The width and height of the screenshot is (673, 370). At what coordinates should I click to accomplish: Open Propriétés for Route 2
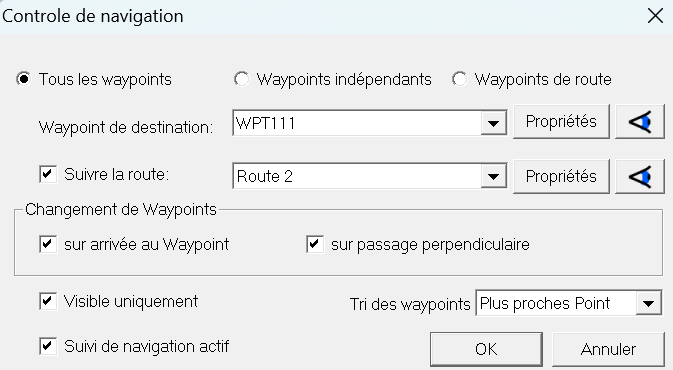pyautogui.click(x=561, y=176)
